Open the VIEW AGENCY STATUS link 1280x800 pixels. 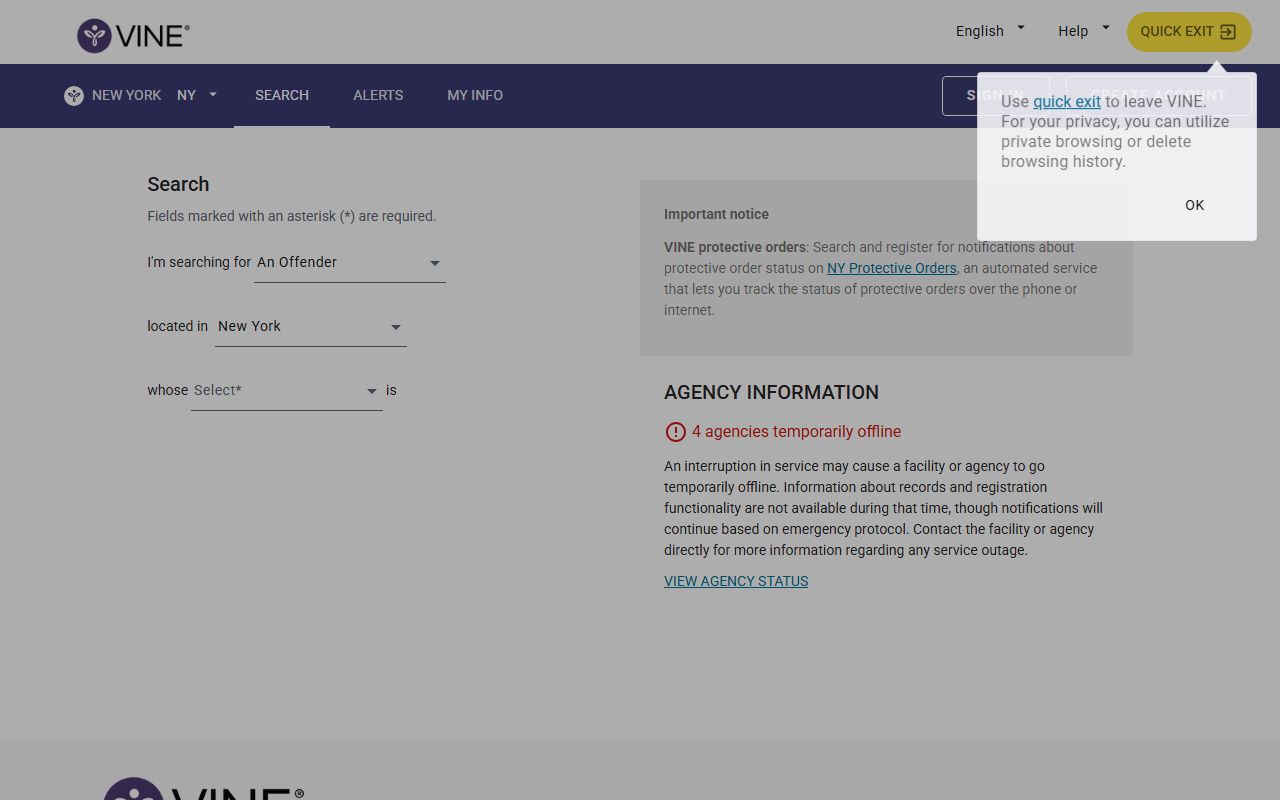(736, 581)
